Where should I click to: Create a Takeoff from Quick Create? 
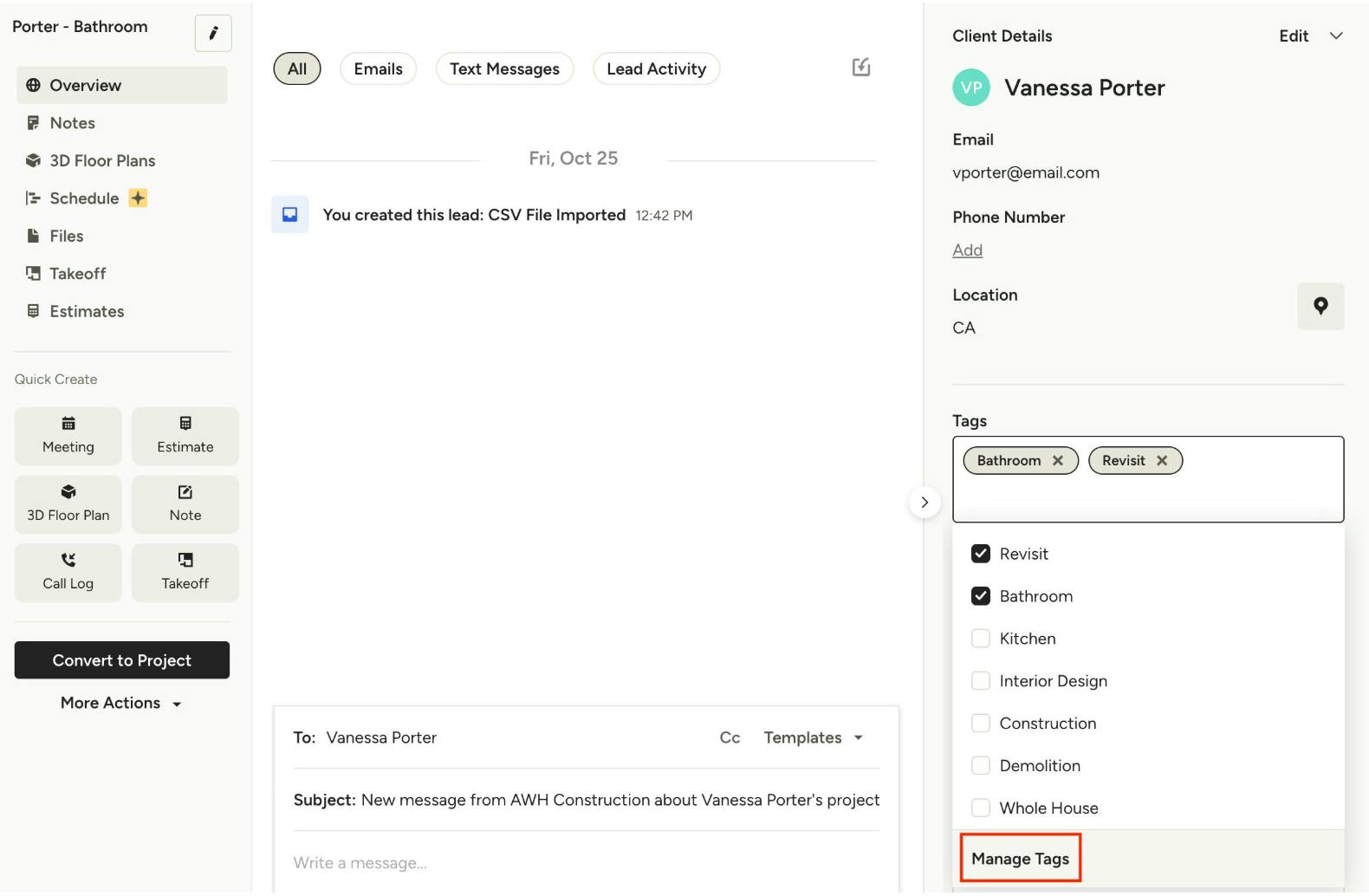[185, 572]
